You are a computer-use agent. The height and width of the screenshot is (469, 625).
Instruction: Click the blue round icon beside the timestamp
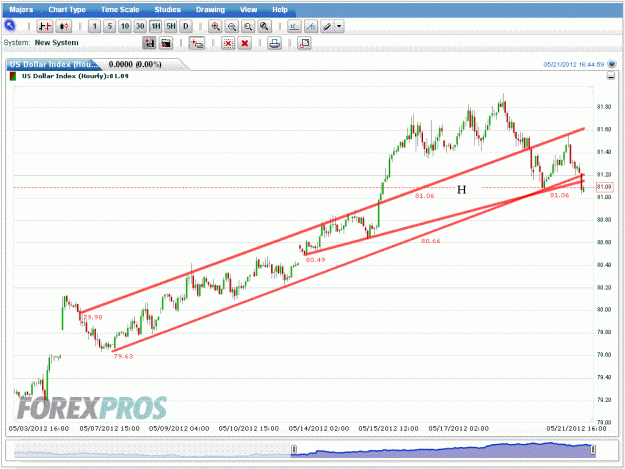pos(611,64)
